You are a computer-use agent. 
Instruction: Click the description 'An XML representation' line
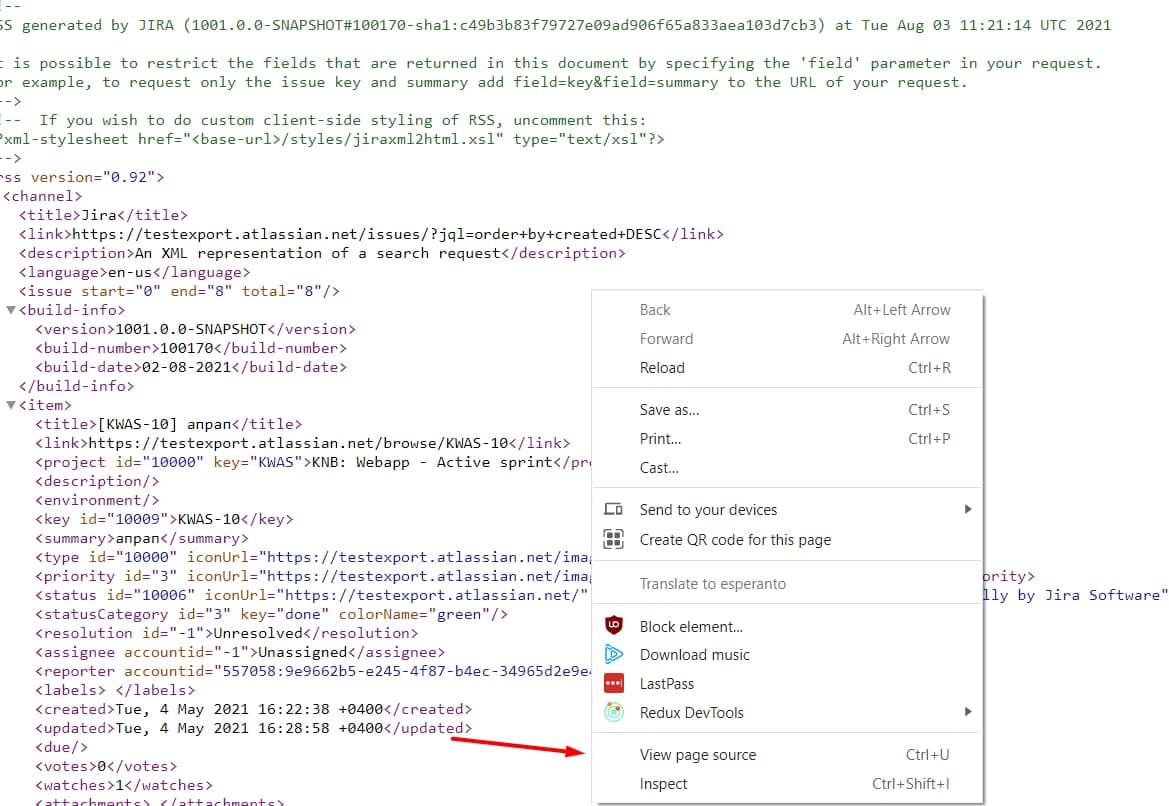[322, 254]
